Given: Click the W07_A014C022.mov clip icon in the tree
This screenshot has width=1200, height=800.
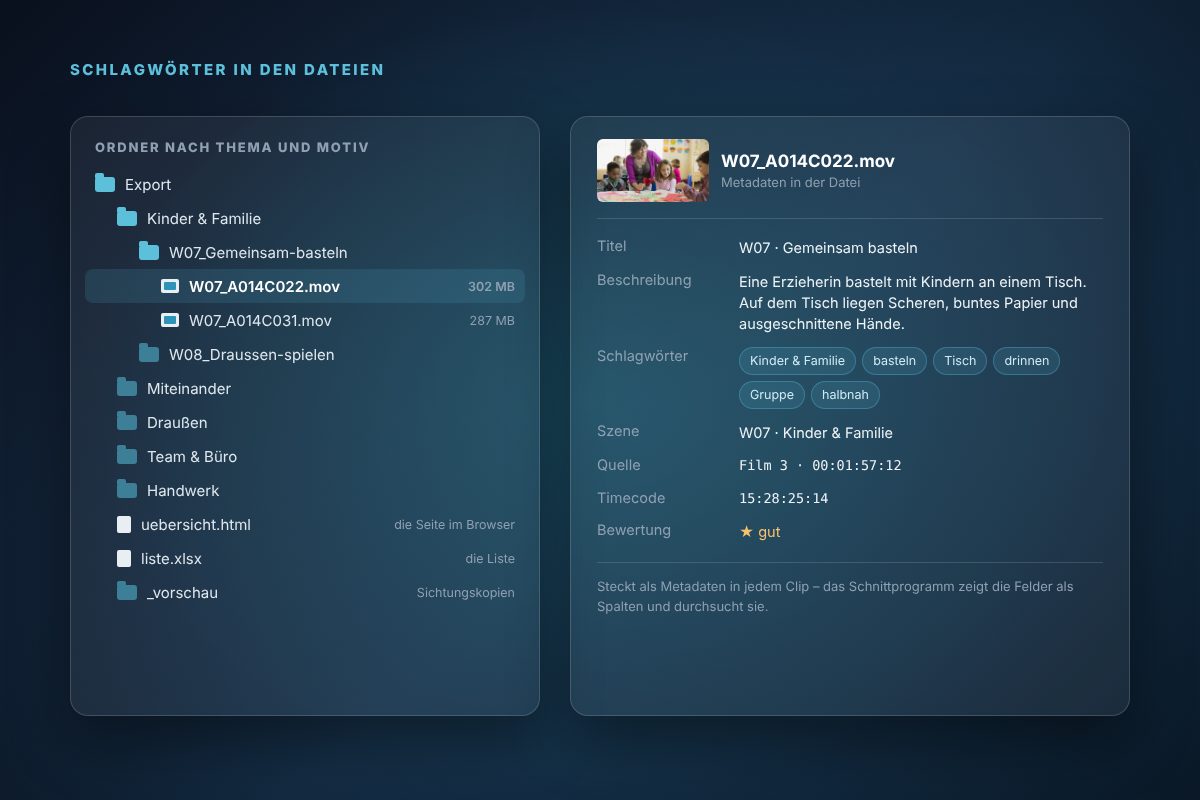Looking at the screenshot, I should pos(170,286).
